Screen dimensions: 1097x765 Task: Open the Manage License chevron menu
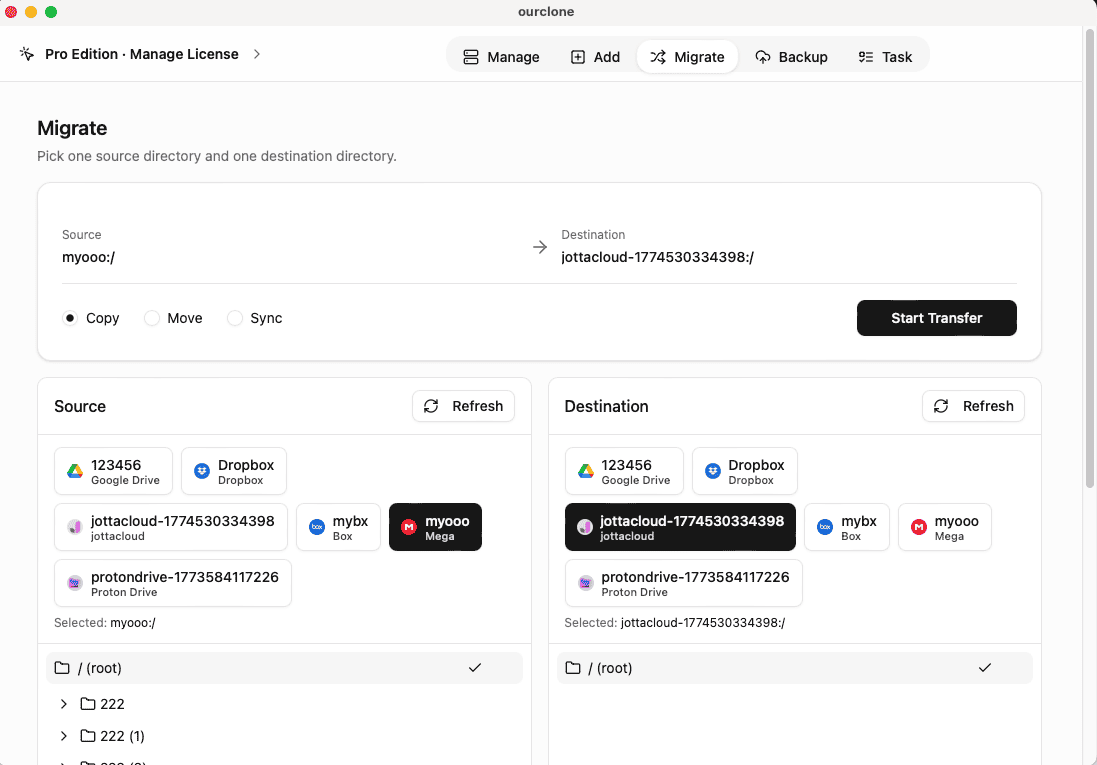(x=257, y=54)
